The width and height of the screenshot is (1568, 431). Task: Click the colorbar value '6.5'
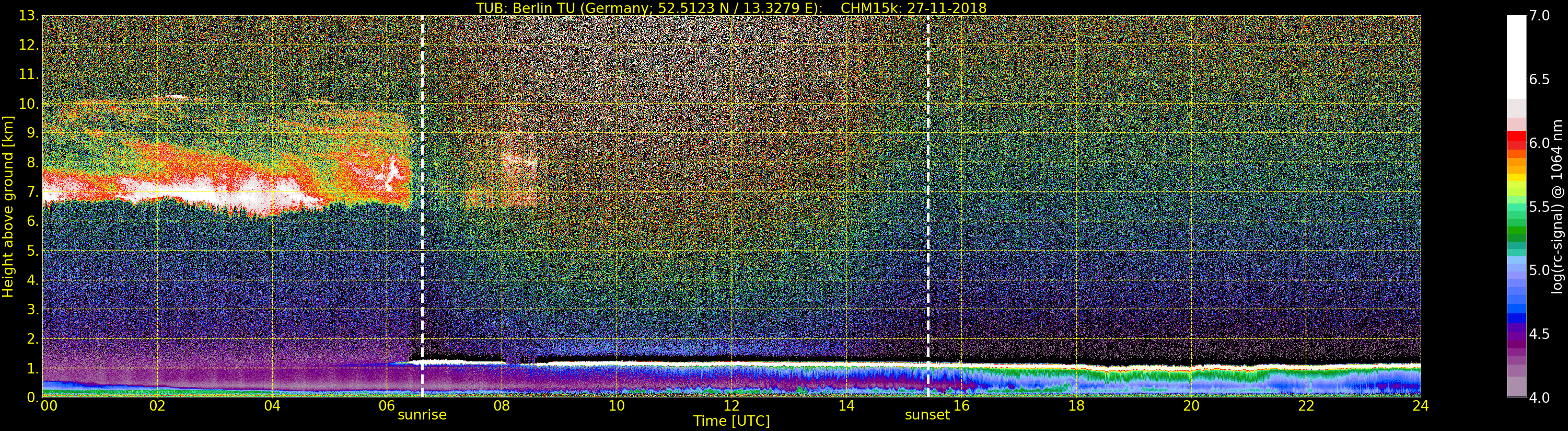(x=1539, y=80)
